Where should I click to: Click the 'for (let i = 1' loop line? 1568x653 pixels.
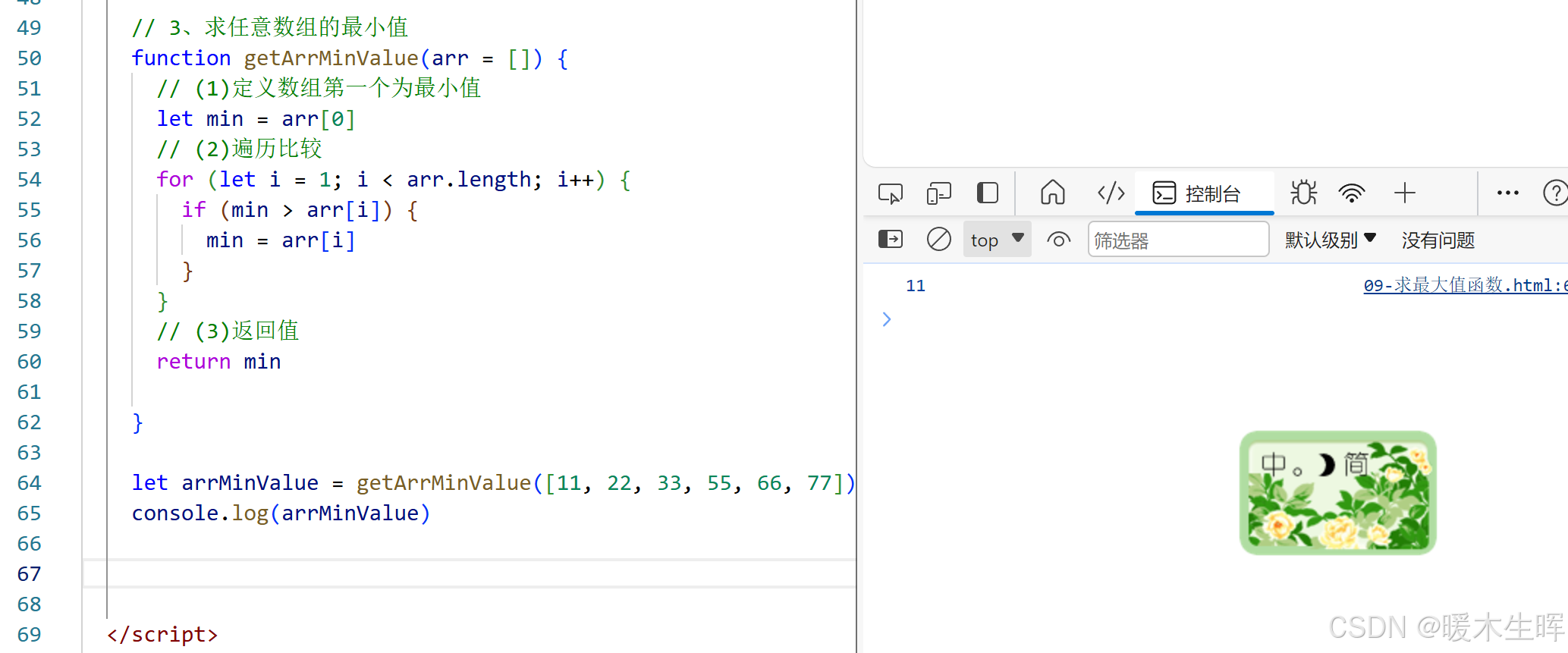393,180
